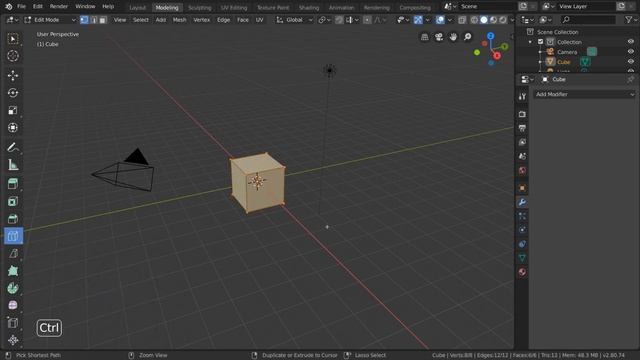
Task: Select the Shrink/Fatten tool
Action: pyautogui.click(x=13, y=340)
